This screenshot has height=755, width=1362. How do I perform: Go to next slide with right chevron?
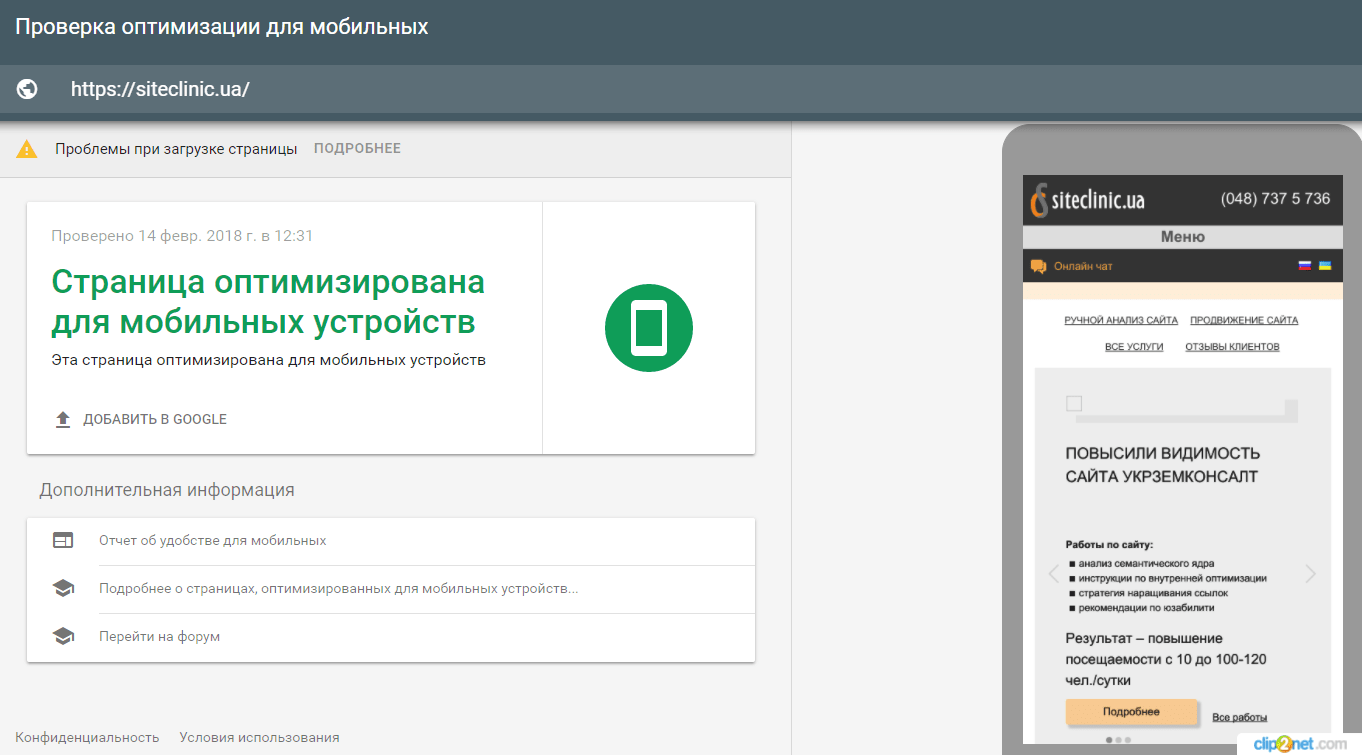[1310, 574]
